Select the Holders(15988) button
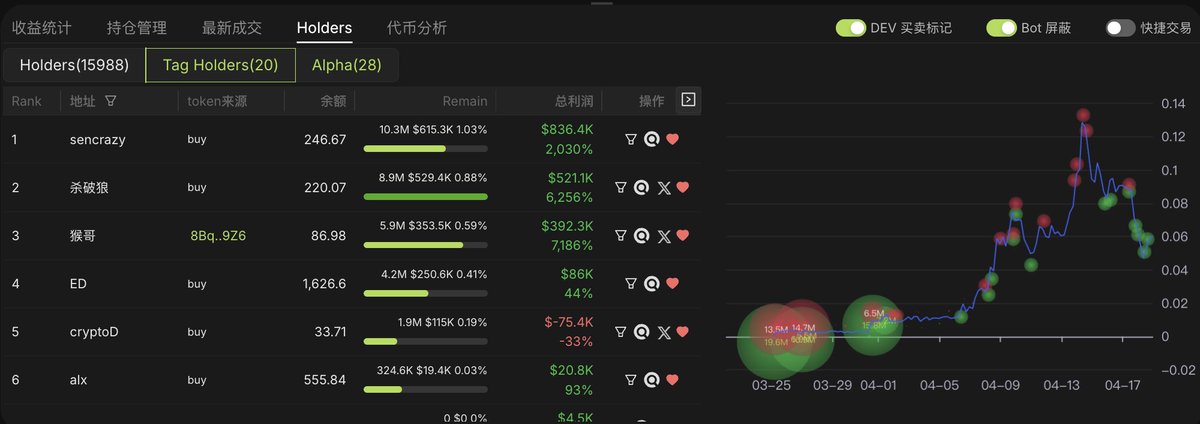This screenshot has width=1200, height=424. point(74,65)
